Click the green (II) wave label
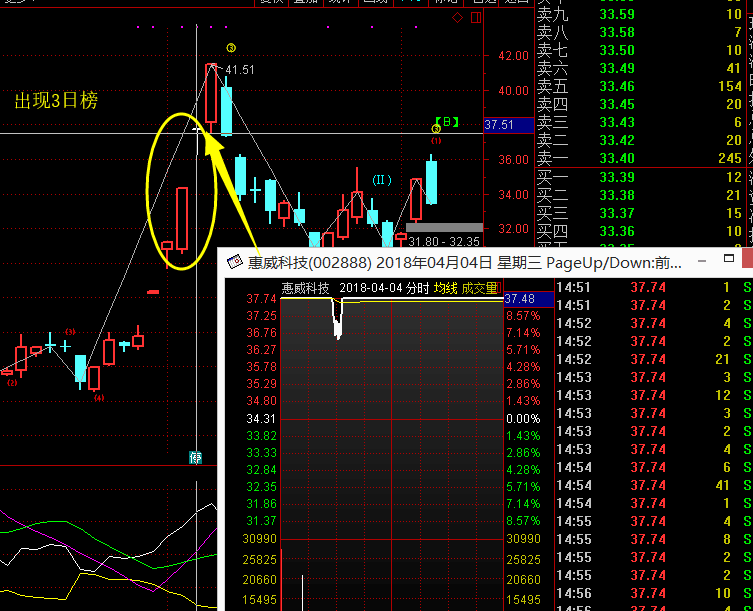Viewport: 753px width, 611px height. (x=382, y=180)
